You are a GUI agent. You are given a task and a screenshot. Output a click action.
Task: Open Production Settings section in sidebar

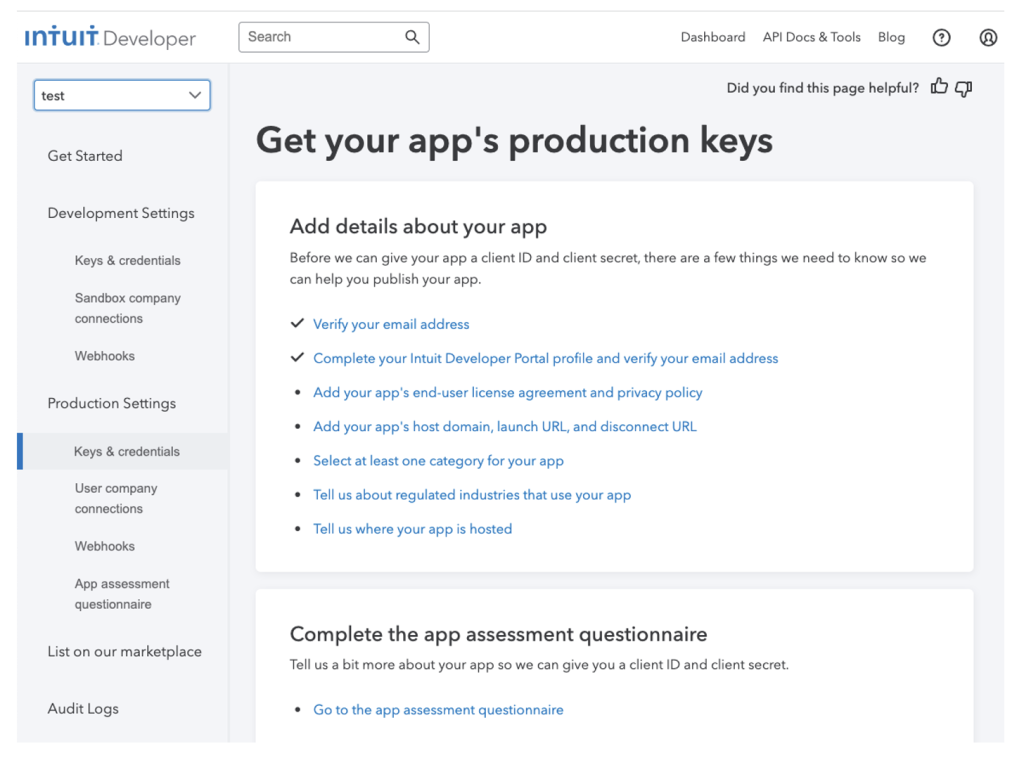click(112, 403)
